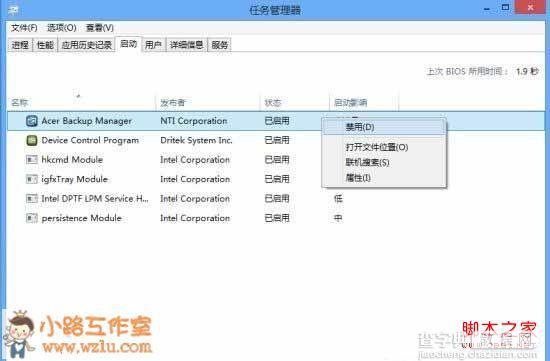Select the Intel DPTF LPM Service row name

pos(95,199)
